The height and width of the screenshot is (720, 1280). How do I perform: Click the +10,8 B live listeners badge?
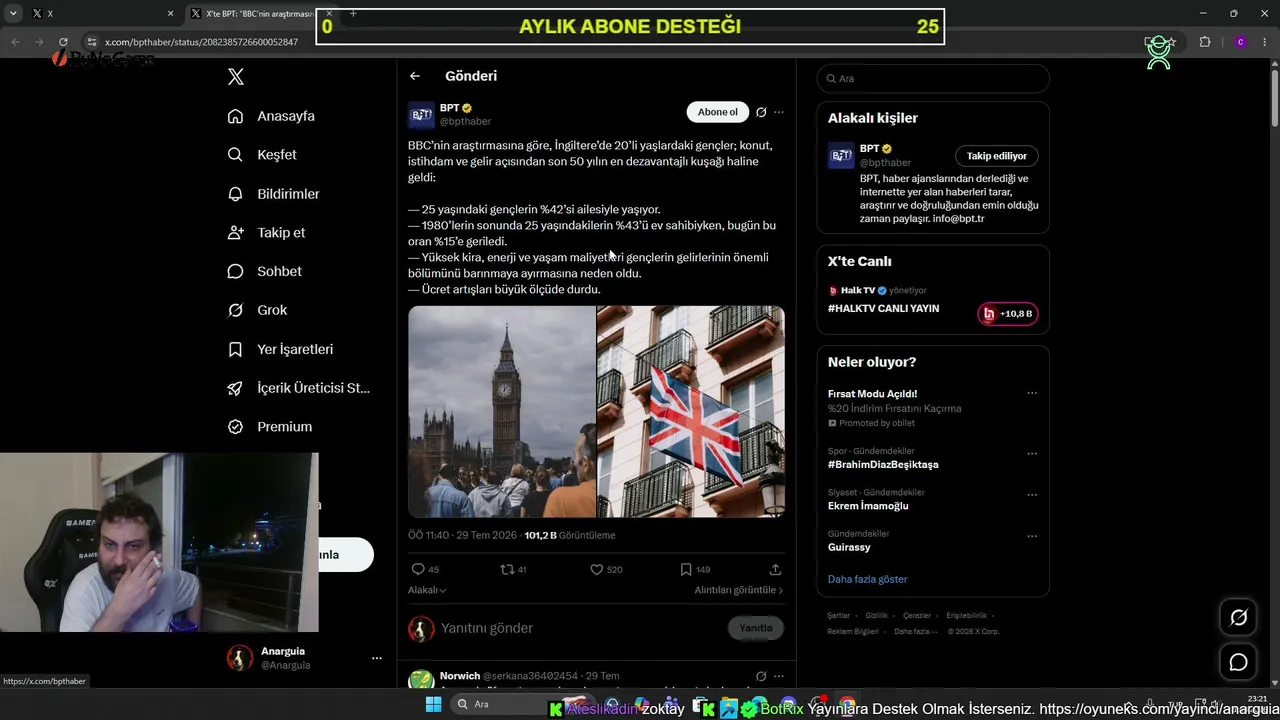point(1008,314)
